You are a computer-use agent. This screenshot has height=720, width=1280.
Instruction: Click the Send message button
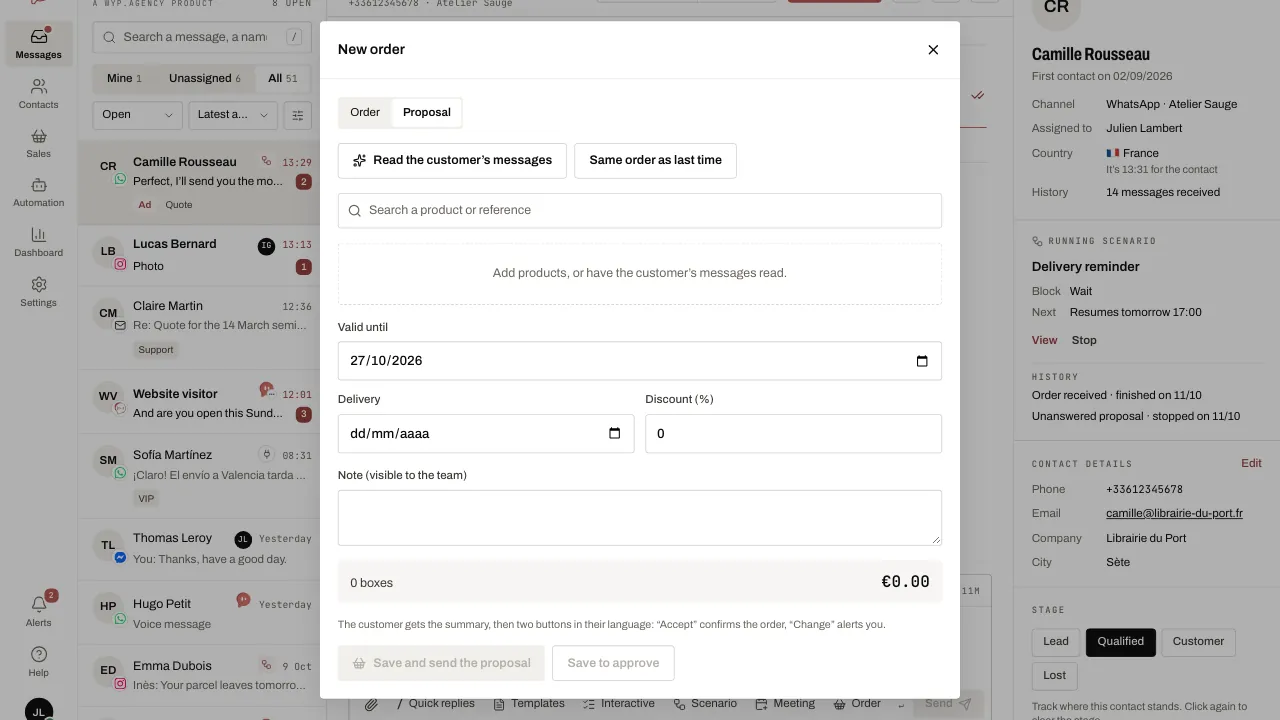tap(948, 704)
